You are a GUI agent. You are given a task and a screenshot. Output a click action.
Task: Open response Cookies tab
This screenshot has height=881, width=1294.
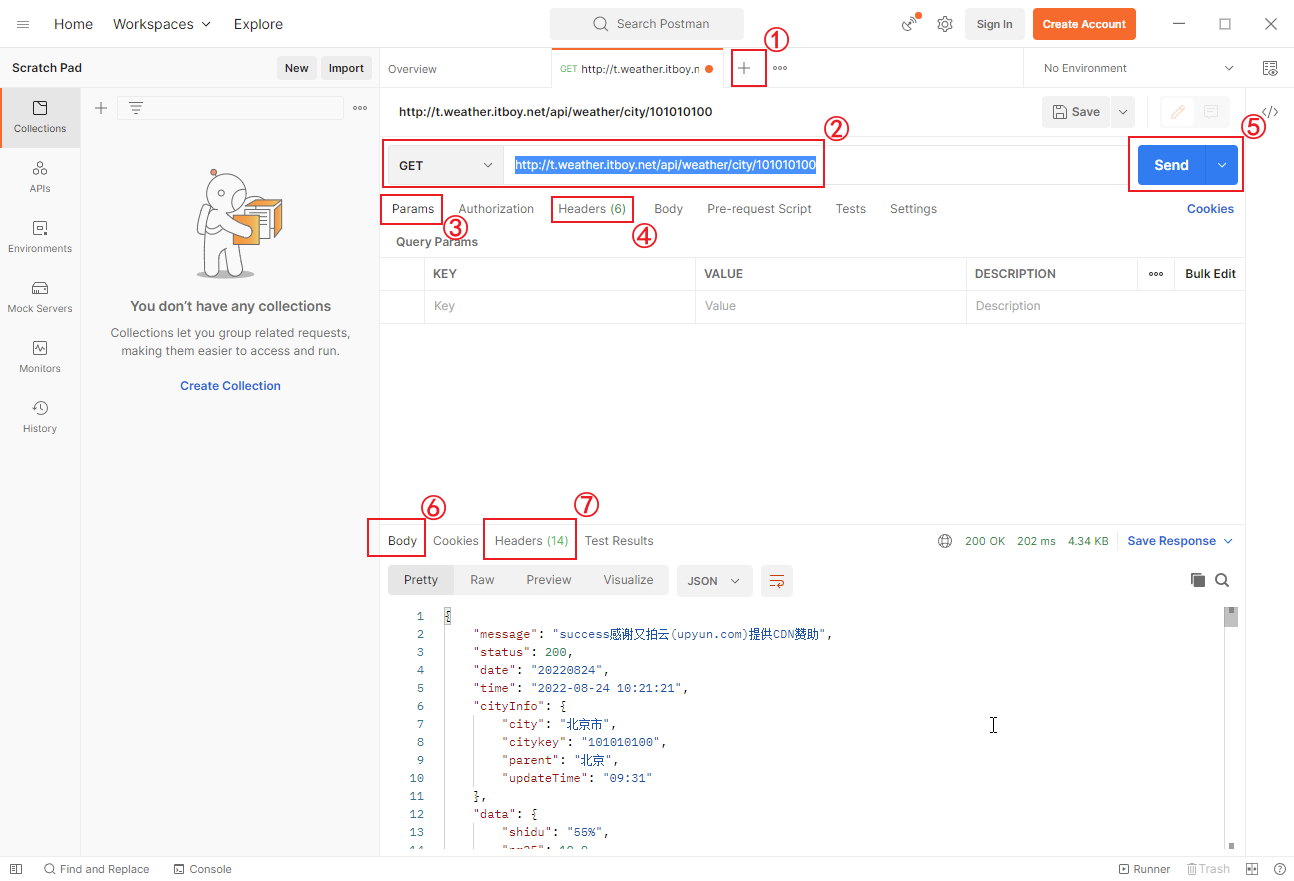coord(456,541)
